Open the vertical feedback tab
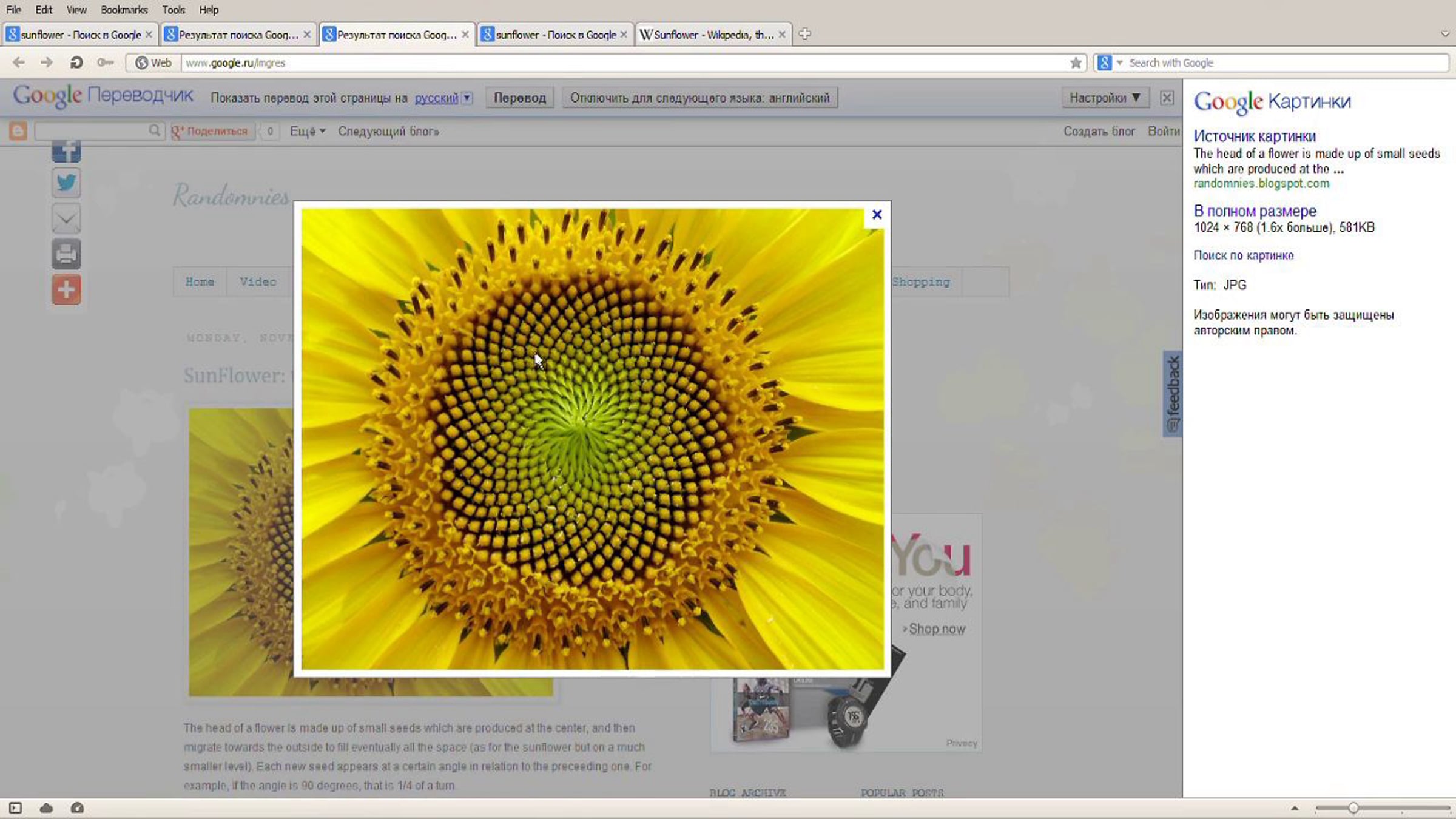The image size is (1456, 819). (1173, 393)
